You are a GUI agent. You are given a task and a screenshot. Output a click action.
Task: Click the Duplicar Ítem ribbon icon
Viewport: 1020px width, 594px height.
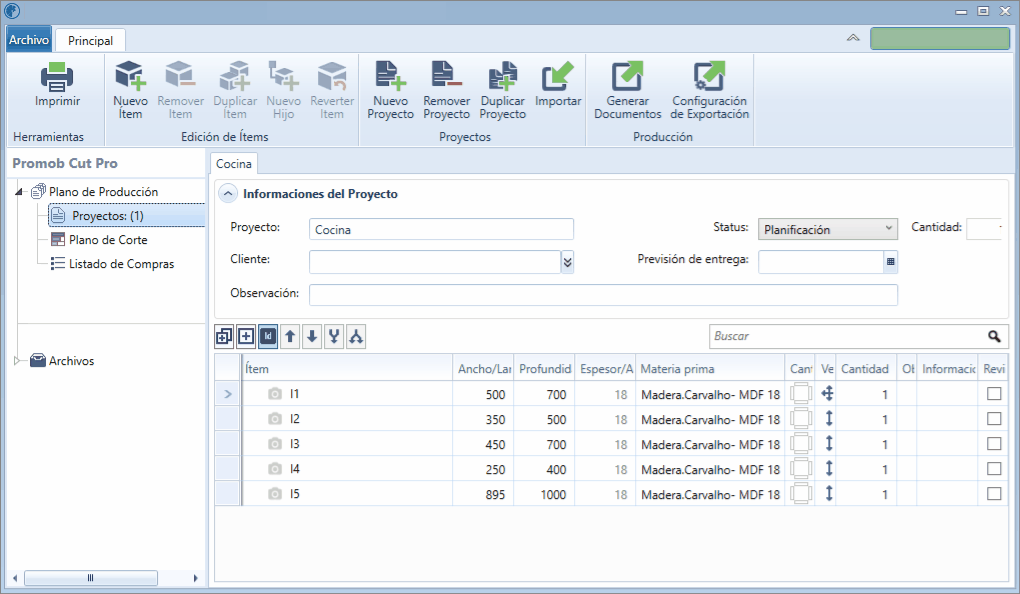235,75
